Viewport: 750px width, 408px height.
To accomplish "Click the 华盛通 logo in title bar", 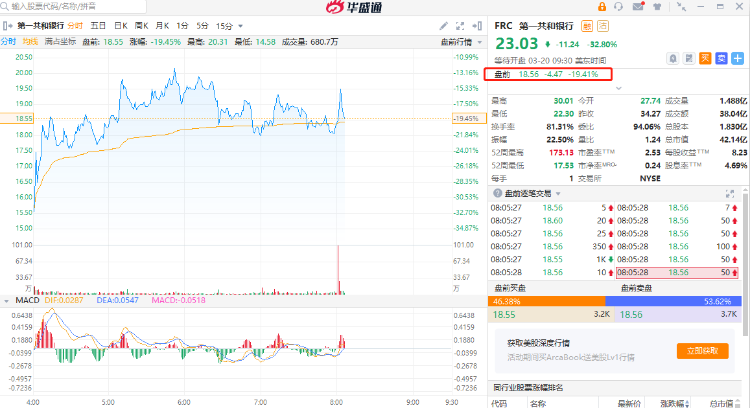I will pos(354,7).
